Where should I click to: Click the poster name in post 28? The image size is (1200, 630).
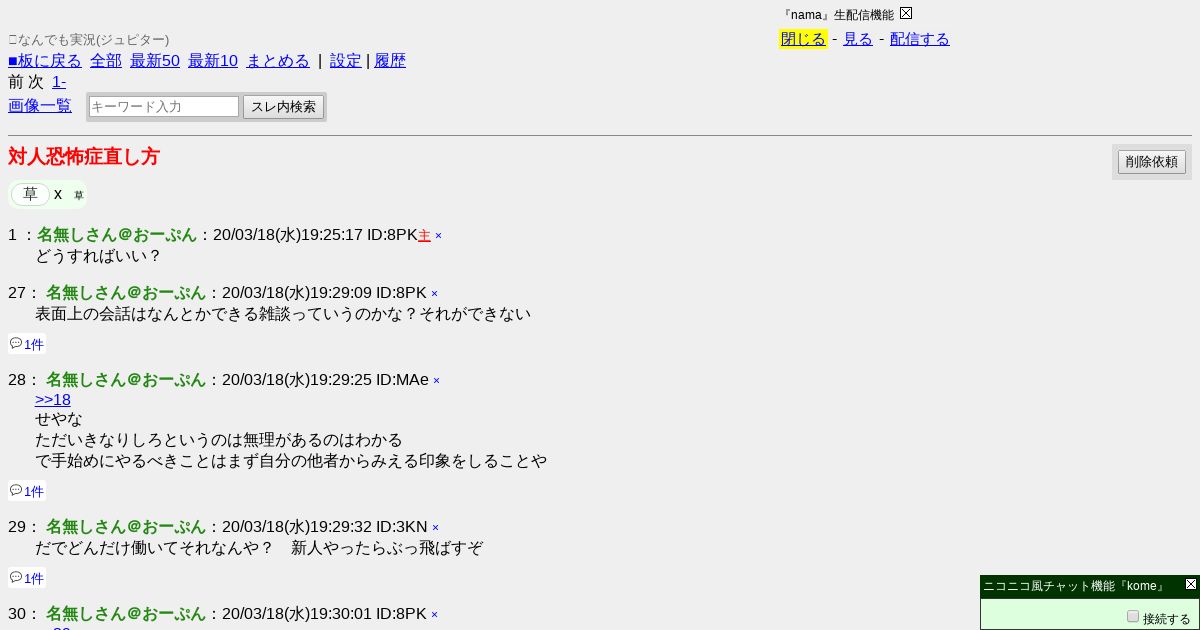pyautogui.click(x=126, y=380)
